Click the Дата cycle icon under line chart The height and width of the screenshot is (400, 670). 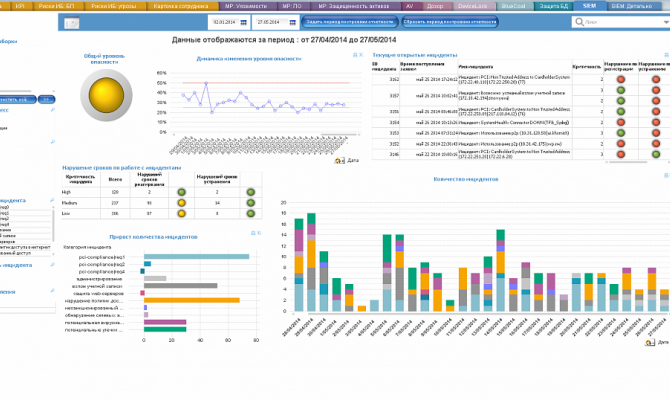tap(339, 161)
